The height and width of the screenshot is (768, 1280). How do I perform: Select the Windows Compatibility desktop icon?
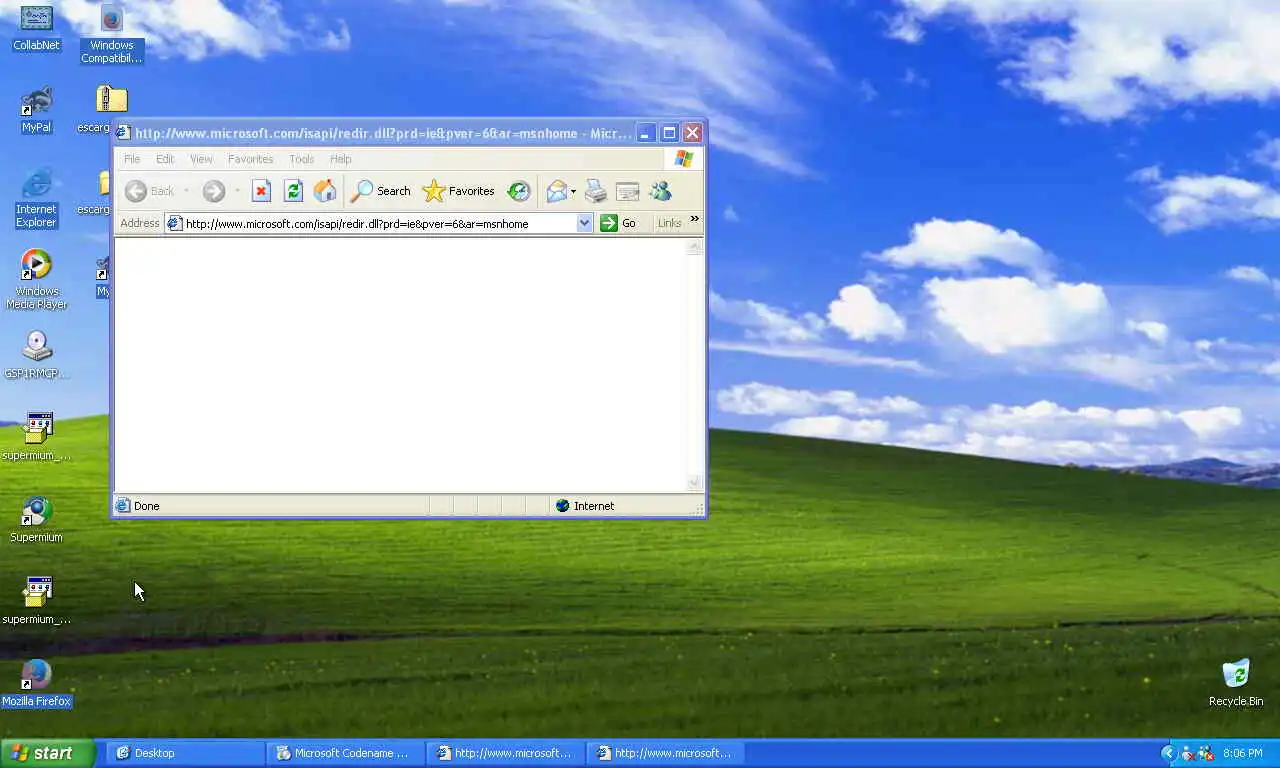112,34
